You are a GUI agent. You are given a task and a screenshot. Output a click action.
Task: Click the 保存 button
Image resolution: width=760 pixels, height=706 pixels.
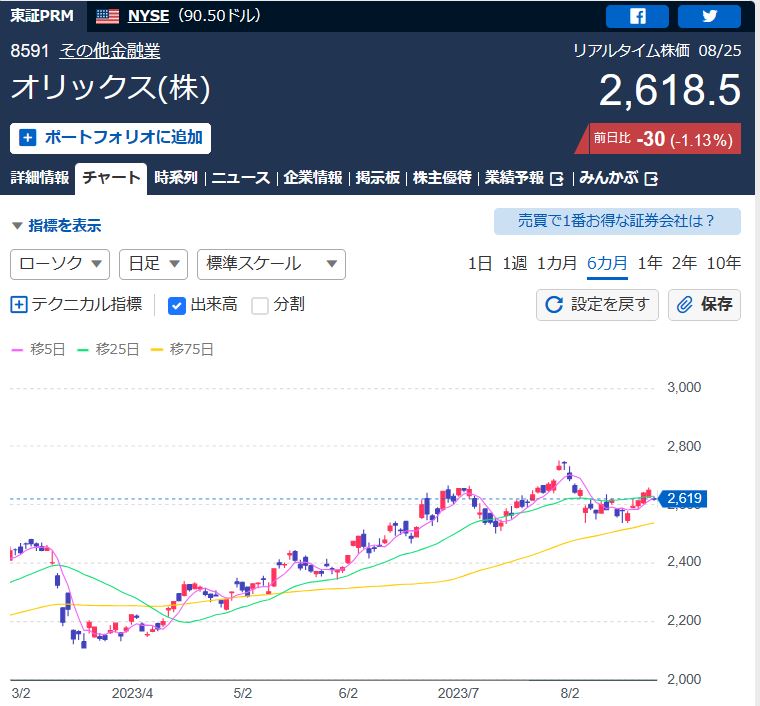[704, 305]
